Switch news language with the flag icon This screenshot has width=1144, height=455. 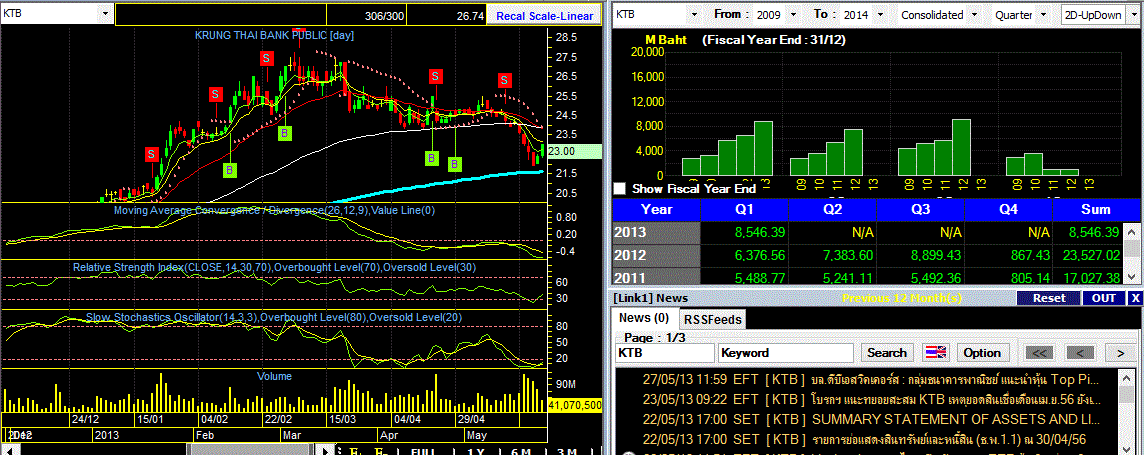click(x=935, y=352)
